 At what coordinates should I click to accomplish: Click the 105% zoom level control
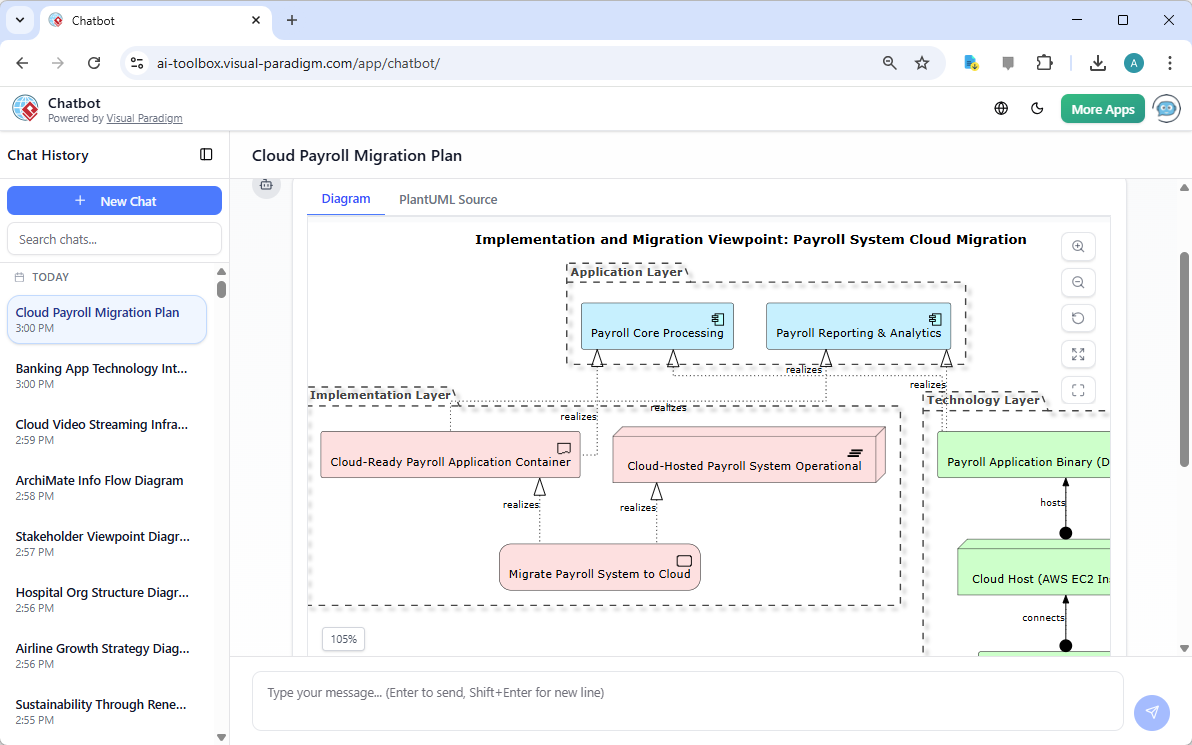343,638
